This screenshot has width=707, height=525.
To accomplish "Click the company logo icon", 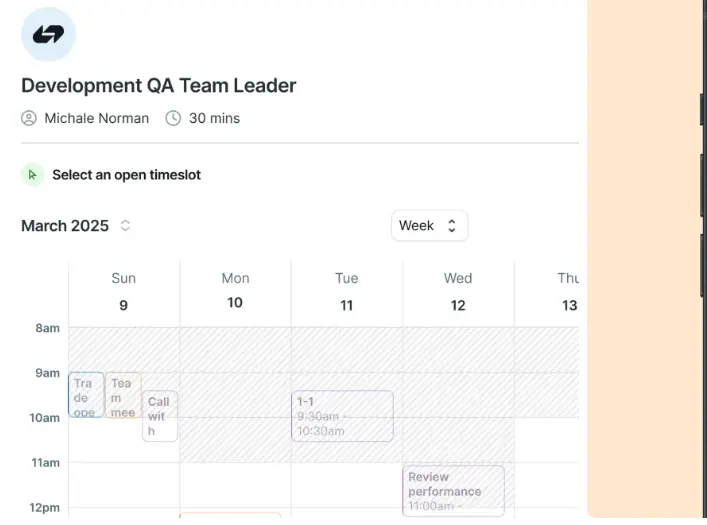I will [x=48, y=34].
